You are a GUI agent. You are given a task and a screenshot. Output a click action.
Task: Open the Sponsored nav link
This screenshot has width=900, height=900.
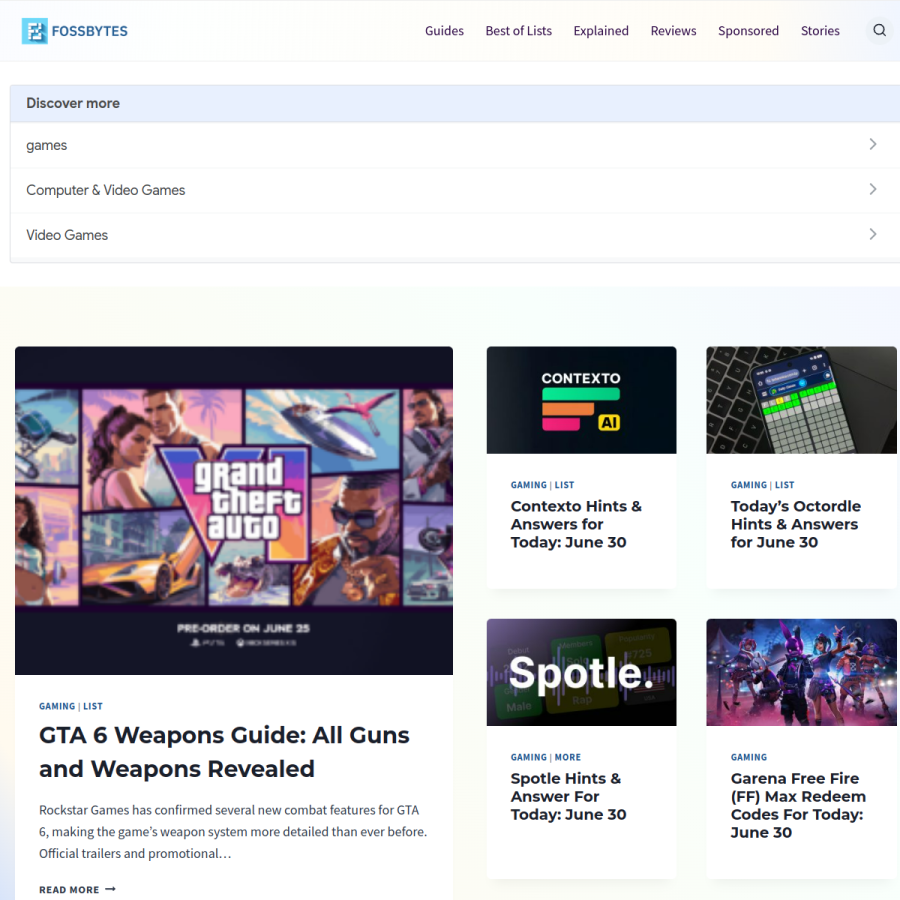click(x=748, y=31)
